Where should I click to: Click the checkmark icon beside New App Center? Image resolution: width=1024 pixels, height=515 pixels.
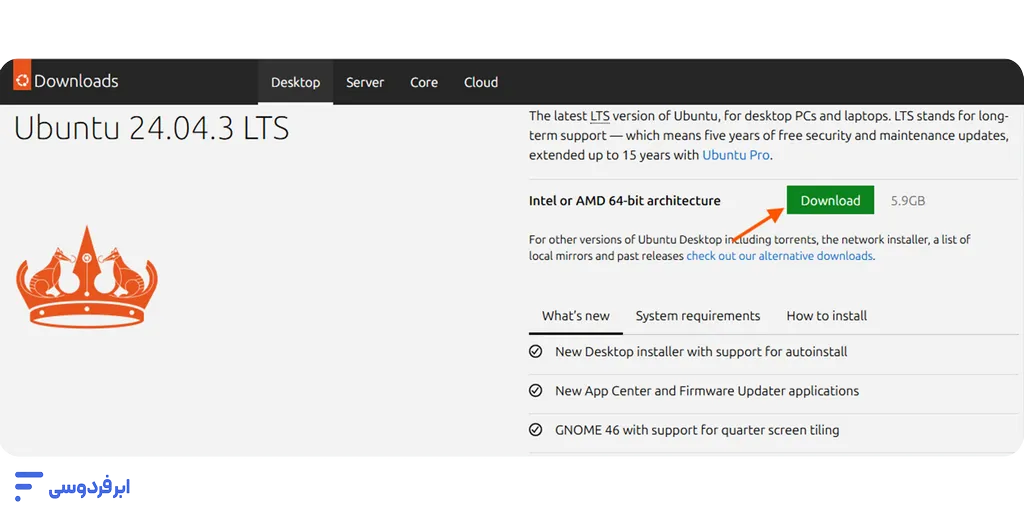pos(536,391)
